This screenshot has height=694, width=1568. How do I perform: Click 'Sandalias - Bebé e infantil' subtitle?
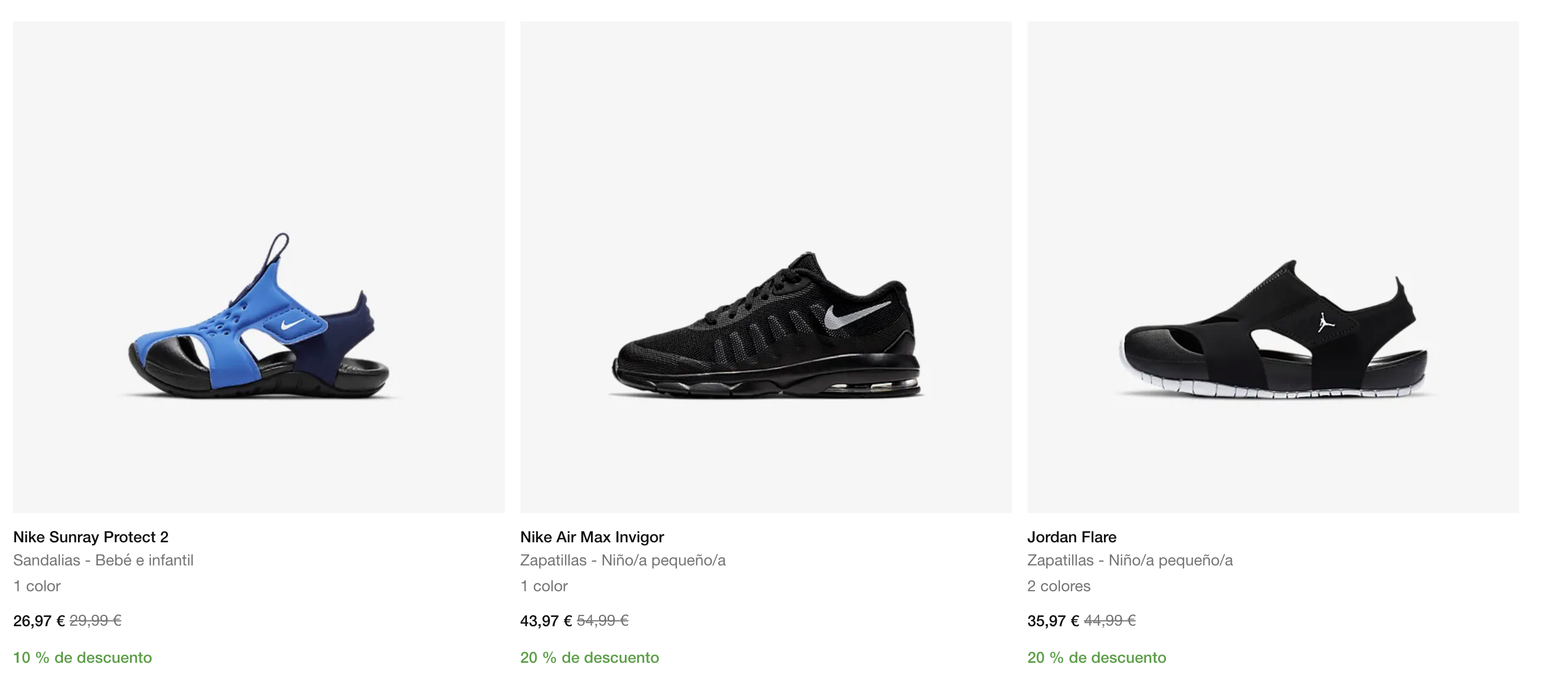pos(103,560)
